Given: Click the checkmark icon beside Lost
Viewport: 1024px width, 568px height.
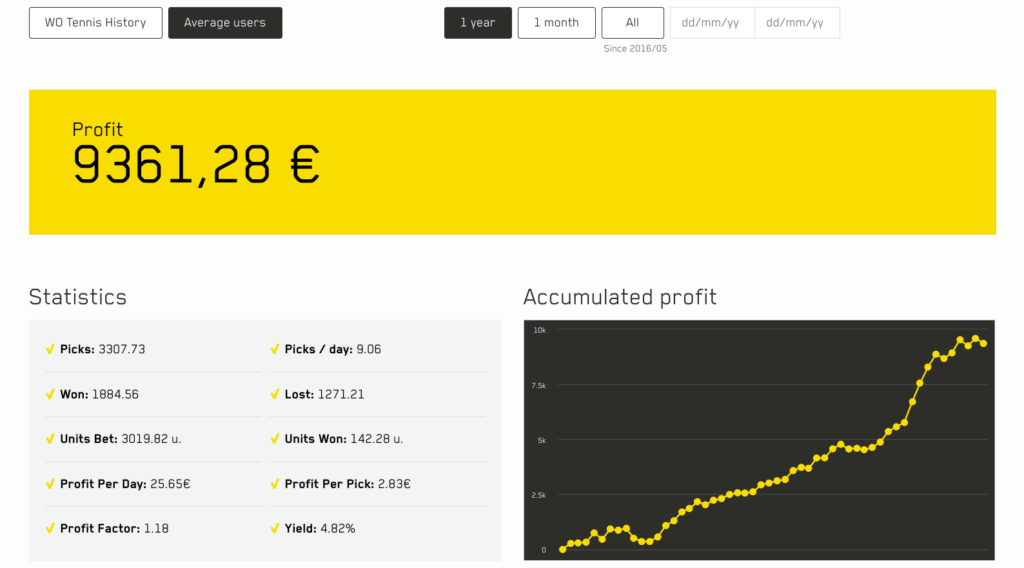Looking at the screenshot, I should tap(275, 394).
